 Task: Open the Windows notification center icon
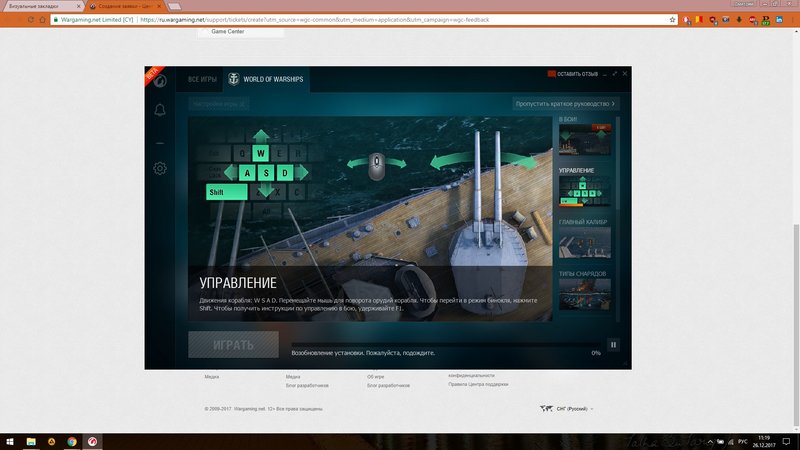pyautogui.click(x=786, y=442)
